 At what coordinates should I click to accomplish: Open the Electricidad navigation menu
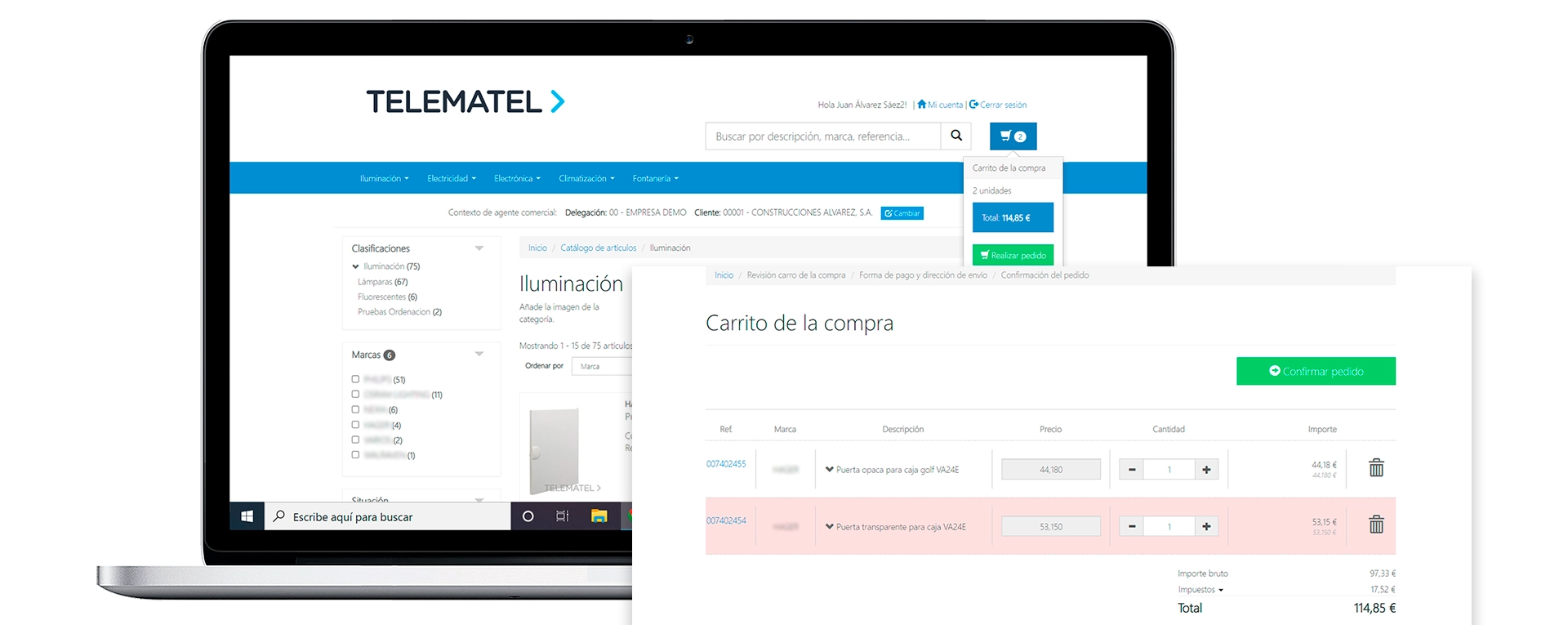[451, 178]
